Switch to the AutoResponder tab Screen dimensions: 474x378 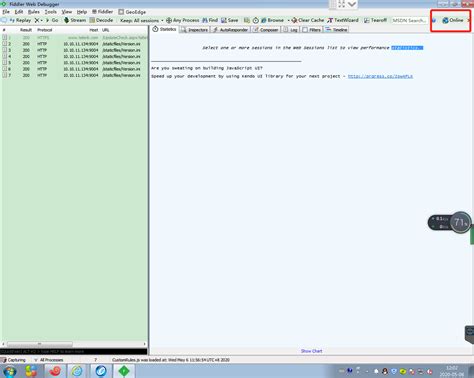(230, 30)
